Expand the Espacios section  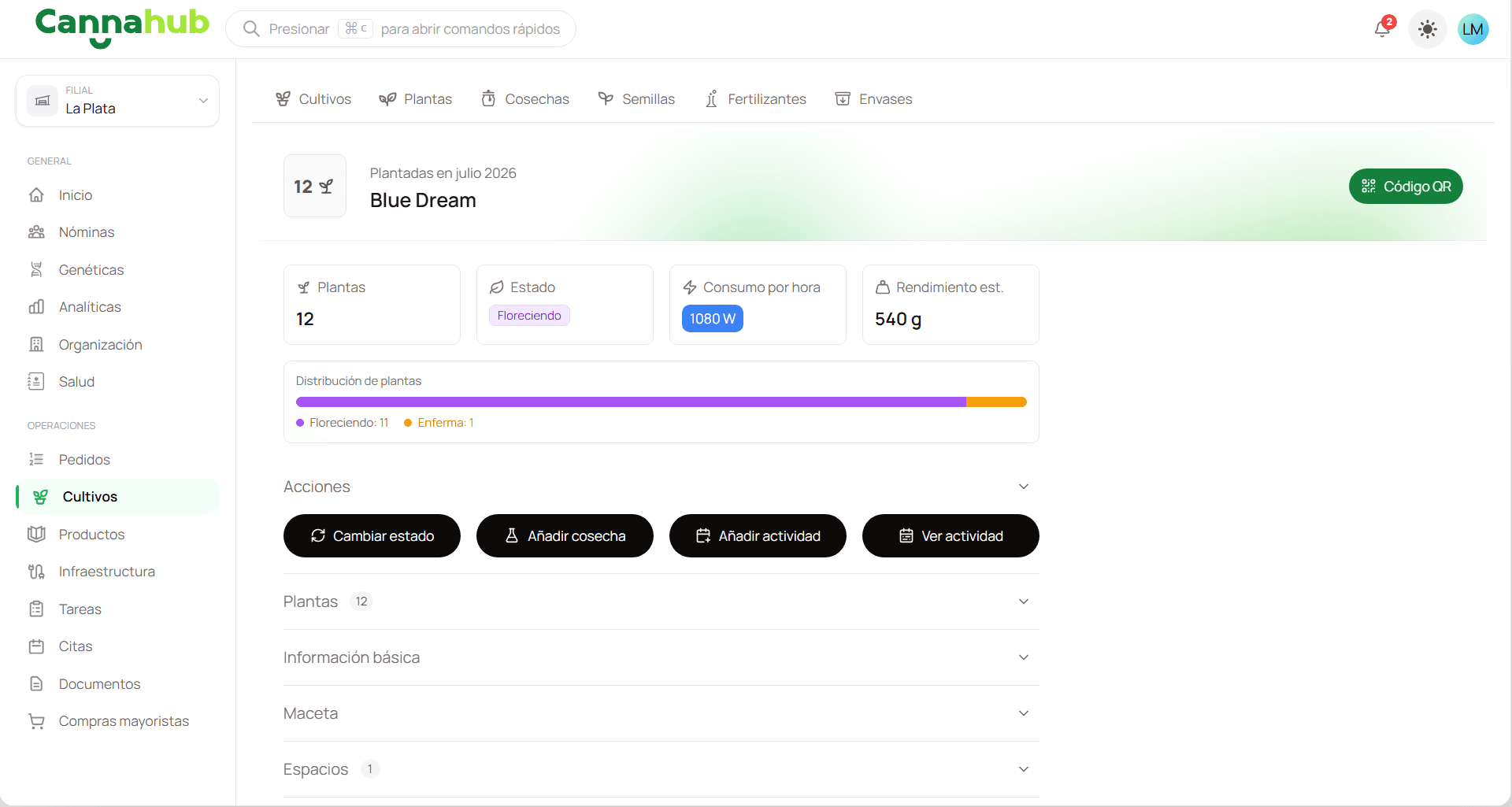tap(661, 769)
